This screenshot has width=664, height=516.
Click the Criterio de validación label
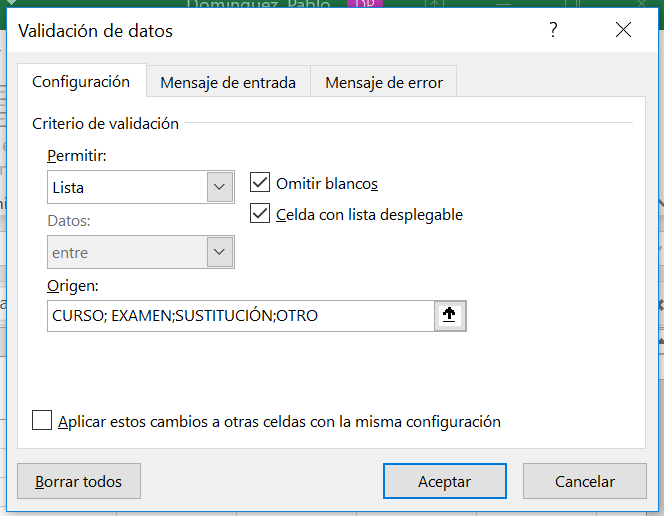coord(105,124)
